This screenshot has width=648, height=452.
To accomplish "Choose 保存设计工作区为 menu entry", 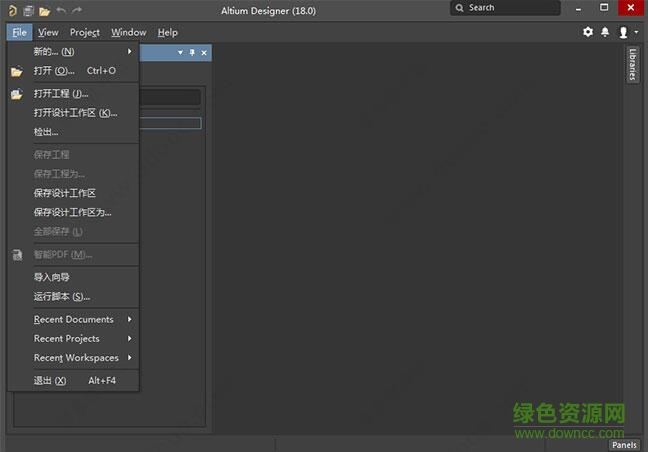I will coord(73,212).
